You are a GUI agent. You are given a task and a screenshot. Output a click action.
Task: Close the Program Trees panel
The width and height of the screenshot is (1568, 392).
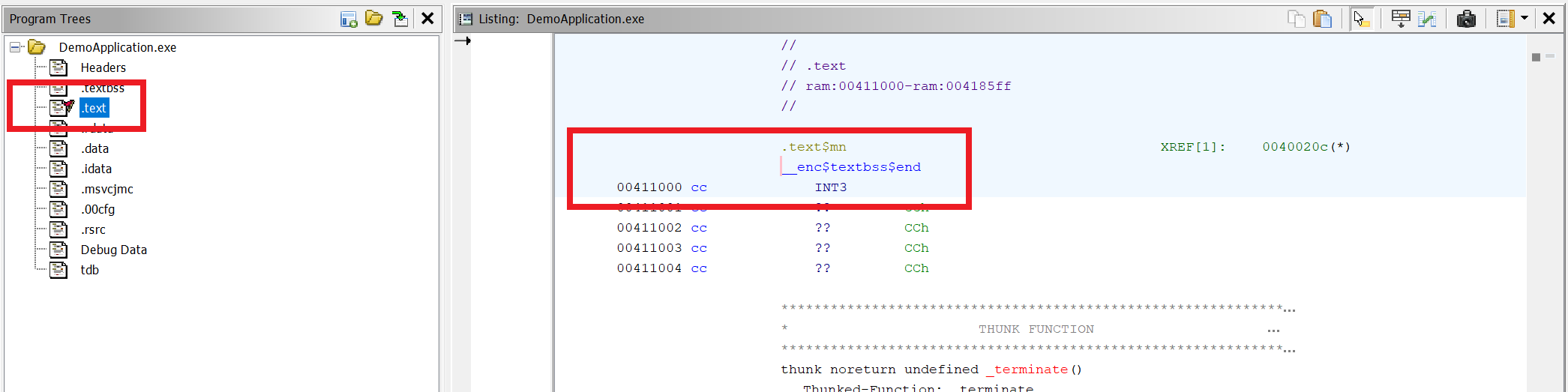click(427, 19)
